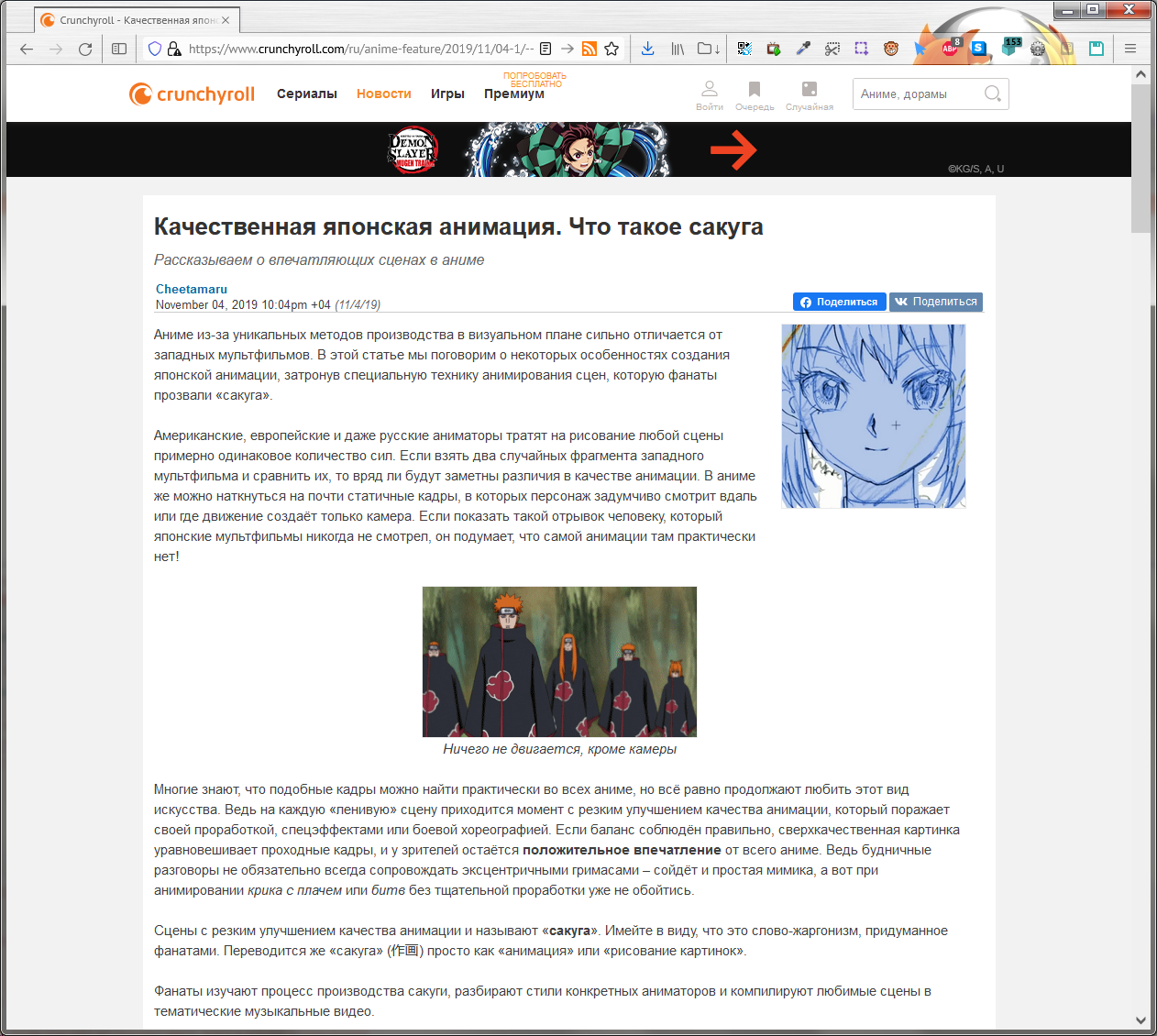This screenshot has height=1036, width=1157.
Task: Open the Очередь queue bookmark icon
Action: click(755, 95)
